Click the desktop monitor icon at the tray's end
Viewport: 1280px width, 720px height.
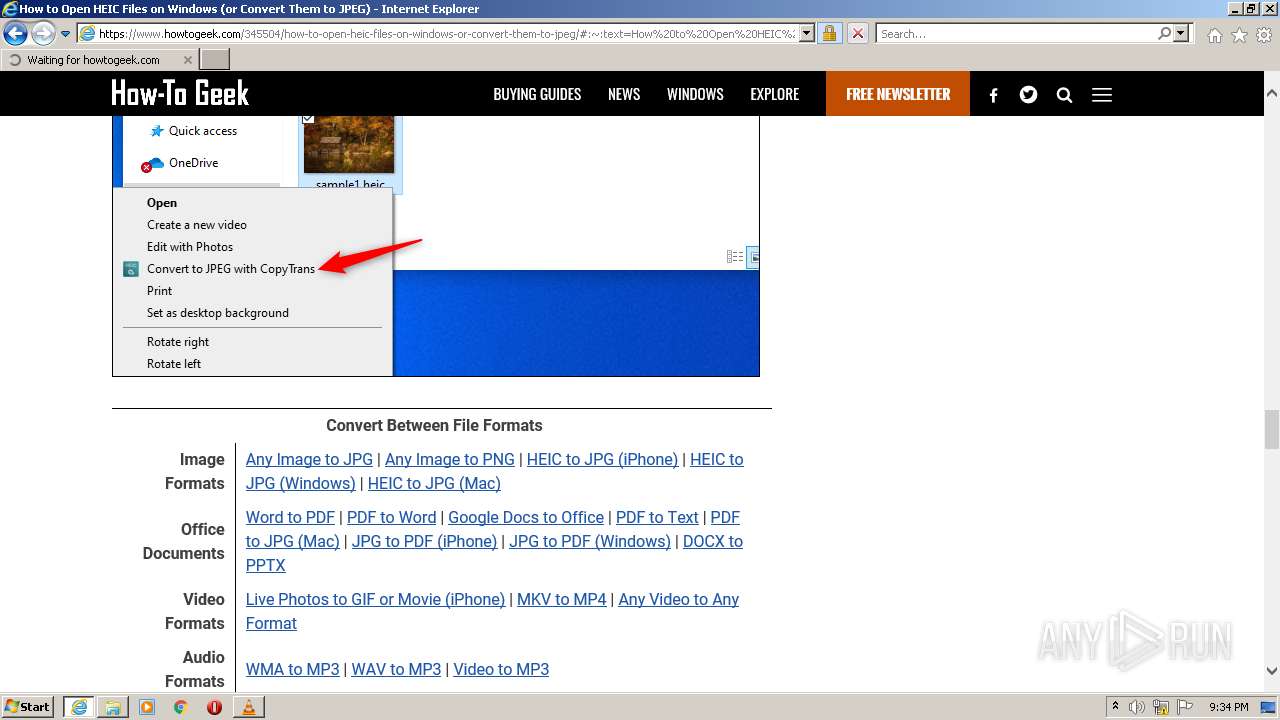pyautogui.click(x=1270, y=707)
